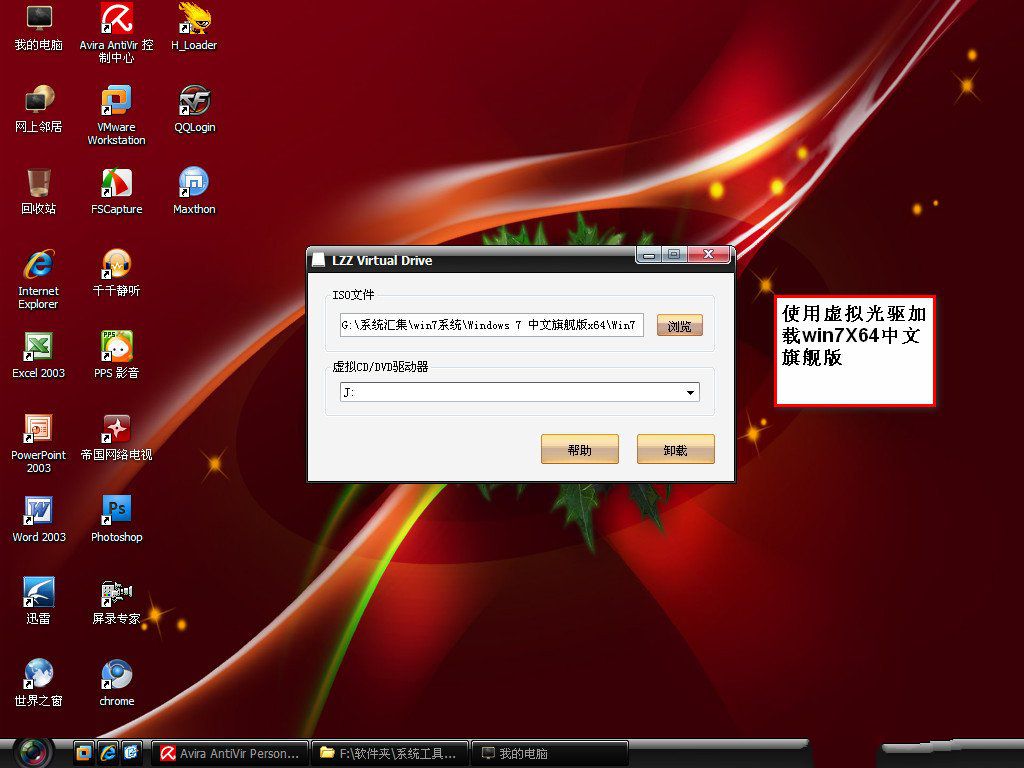Click the 浏览 browse button
The width and height of the screenshot is (1024, 768).
click(x=679, y=326)
